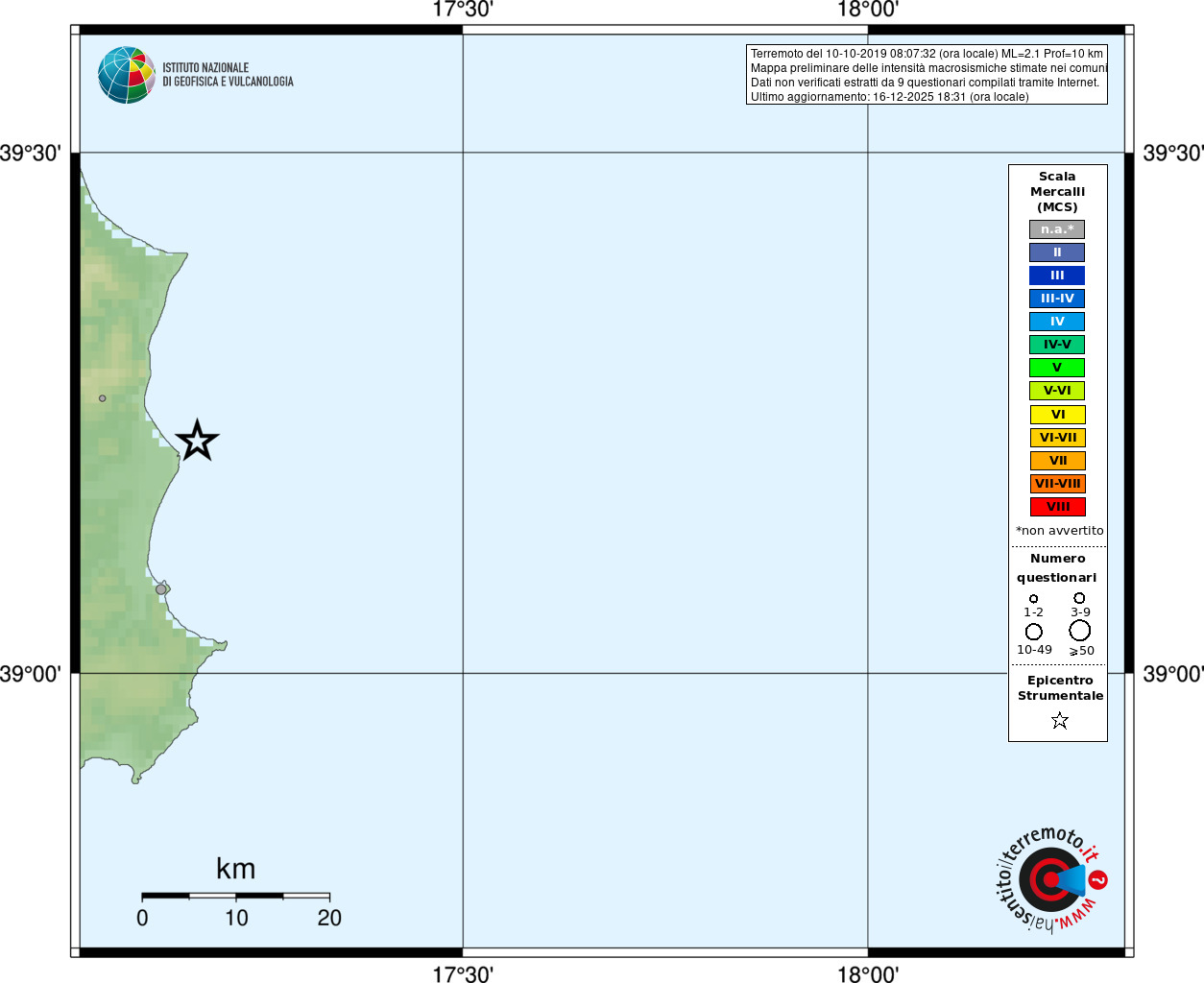Click the 'Ultimo aggiornamento' line
Viewport: 1204px width, 983px height.
pos(889,97)
